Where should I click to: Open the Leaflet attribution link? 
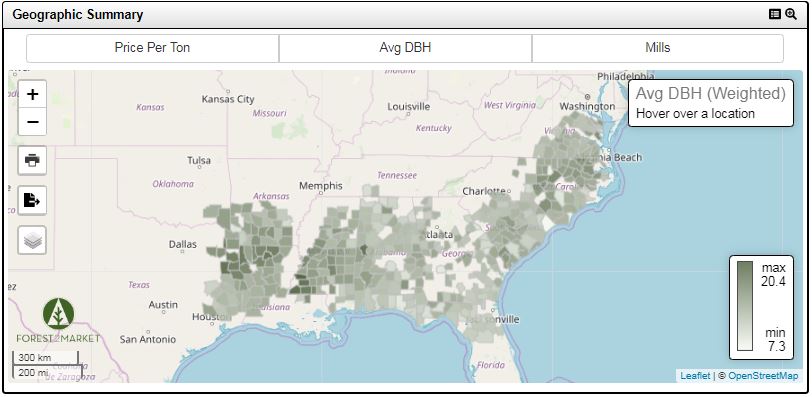point(695,376)
